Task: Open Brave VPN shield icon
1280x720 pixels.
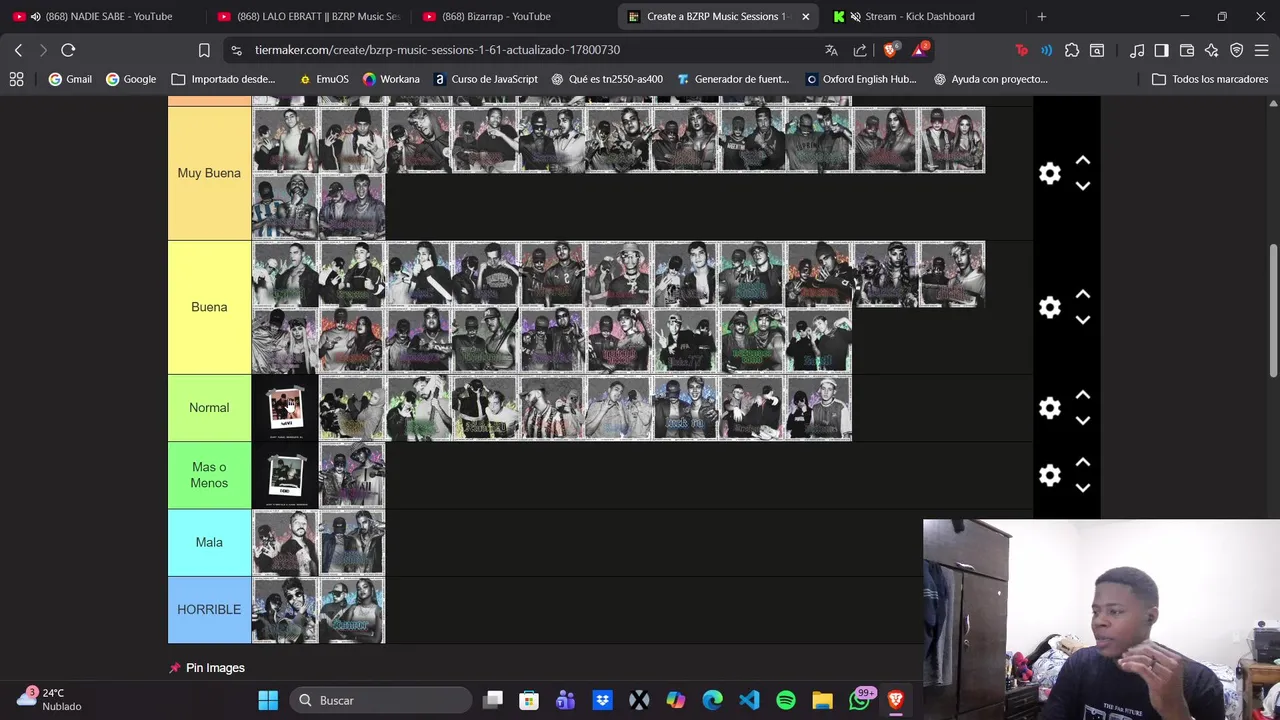Action: (1236, 50)
